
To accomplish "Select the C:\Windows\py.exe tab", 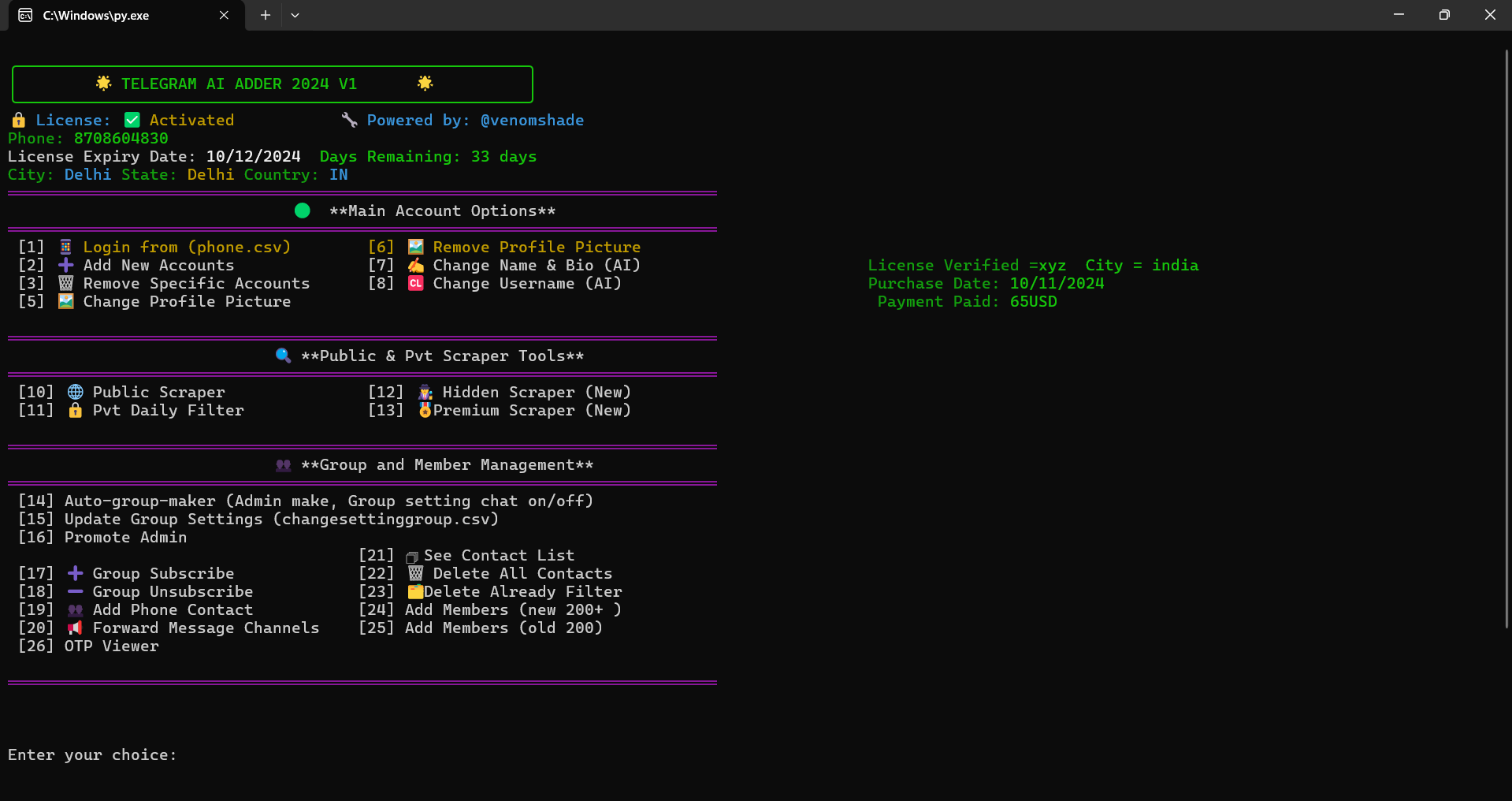I will pyautogui.click(x=127, y=16).
